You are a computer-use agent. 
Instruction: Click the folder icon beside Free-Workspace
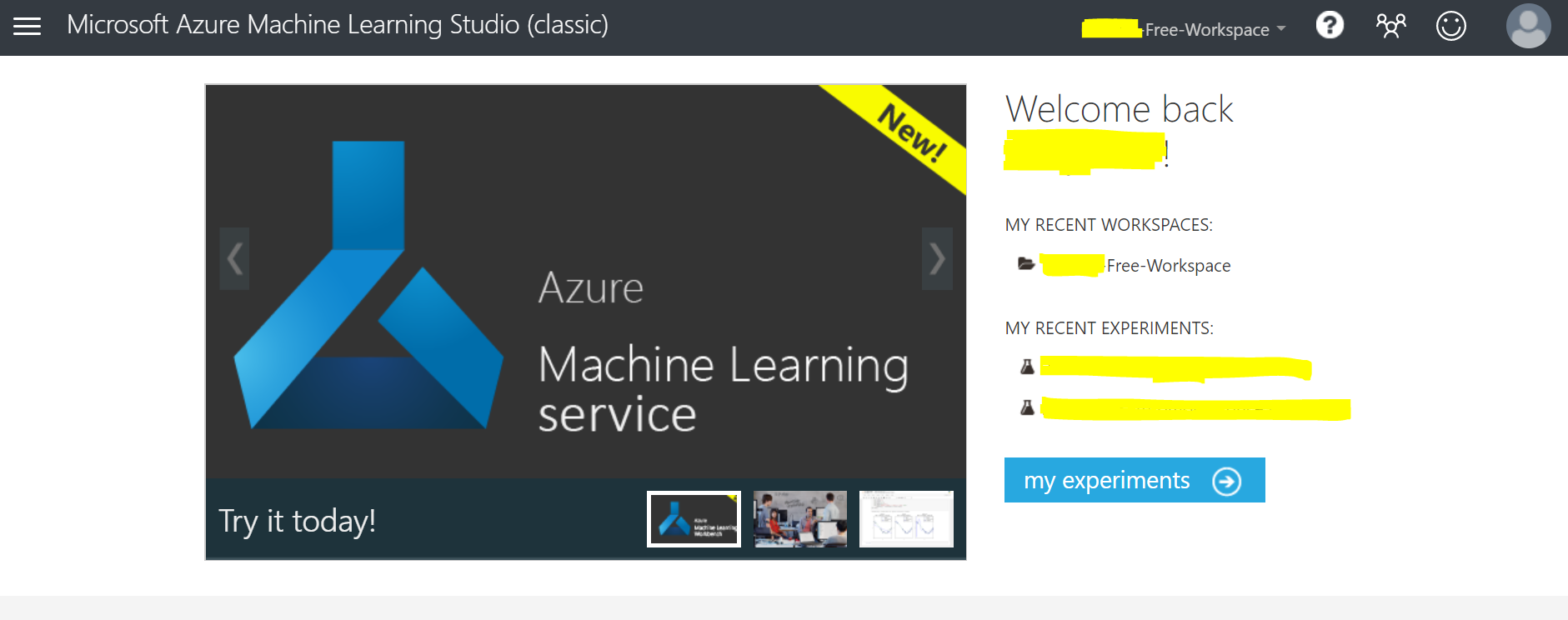point(1026,264)
